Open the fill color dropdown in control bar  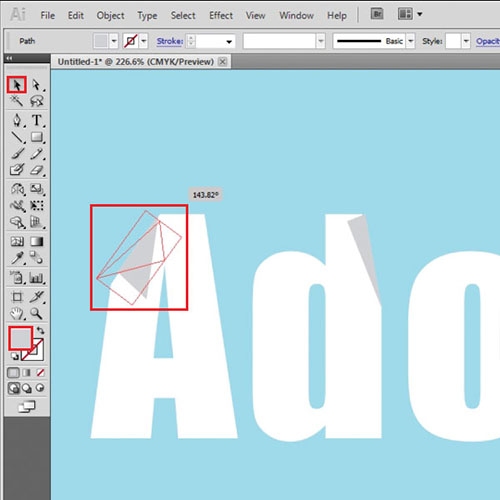[x=114, y=41]
